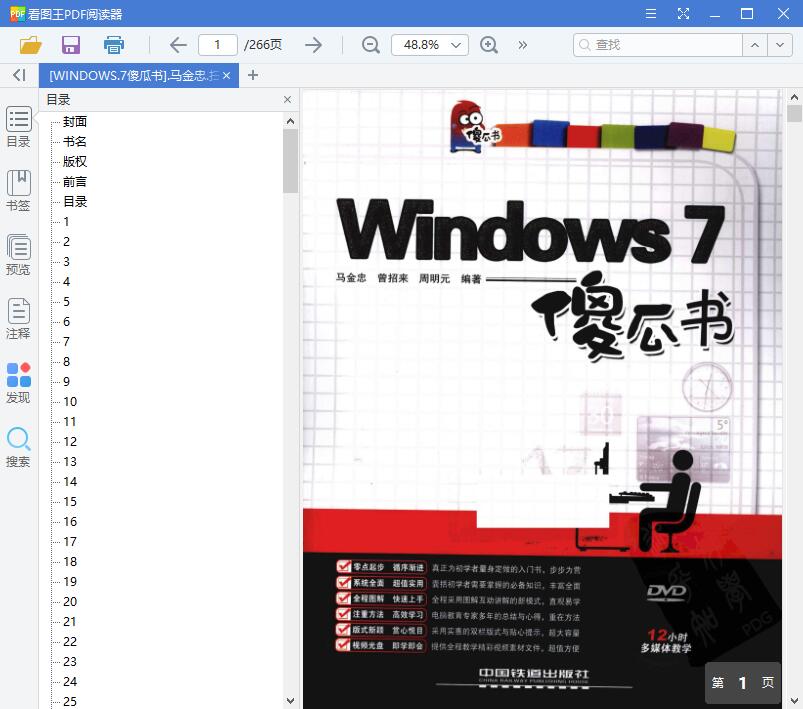Click document scrollbar down arrow
Screen dimensions: 803x709
tap(794, 700)
